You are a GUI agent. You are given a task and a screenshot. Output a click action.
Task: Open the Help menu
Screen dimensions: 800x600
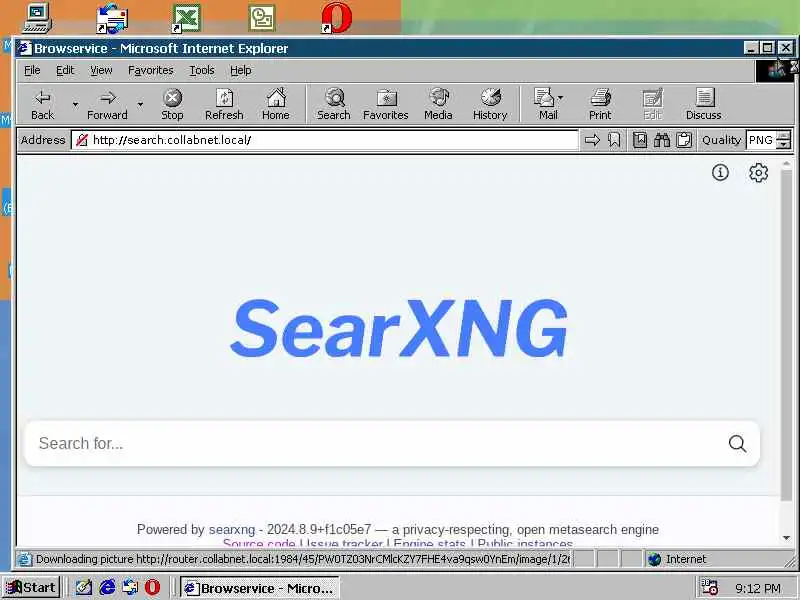point(240,70)
